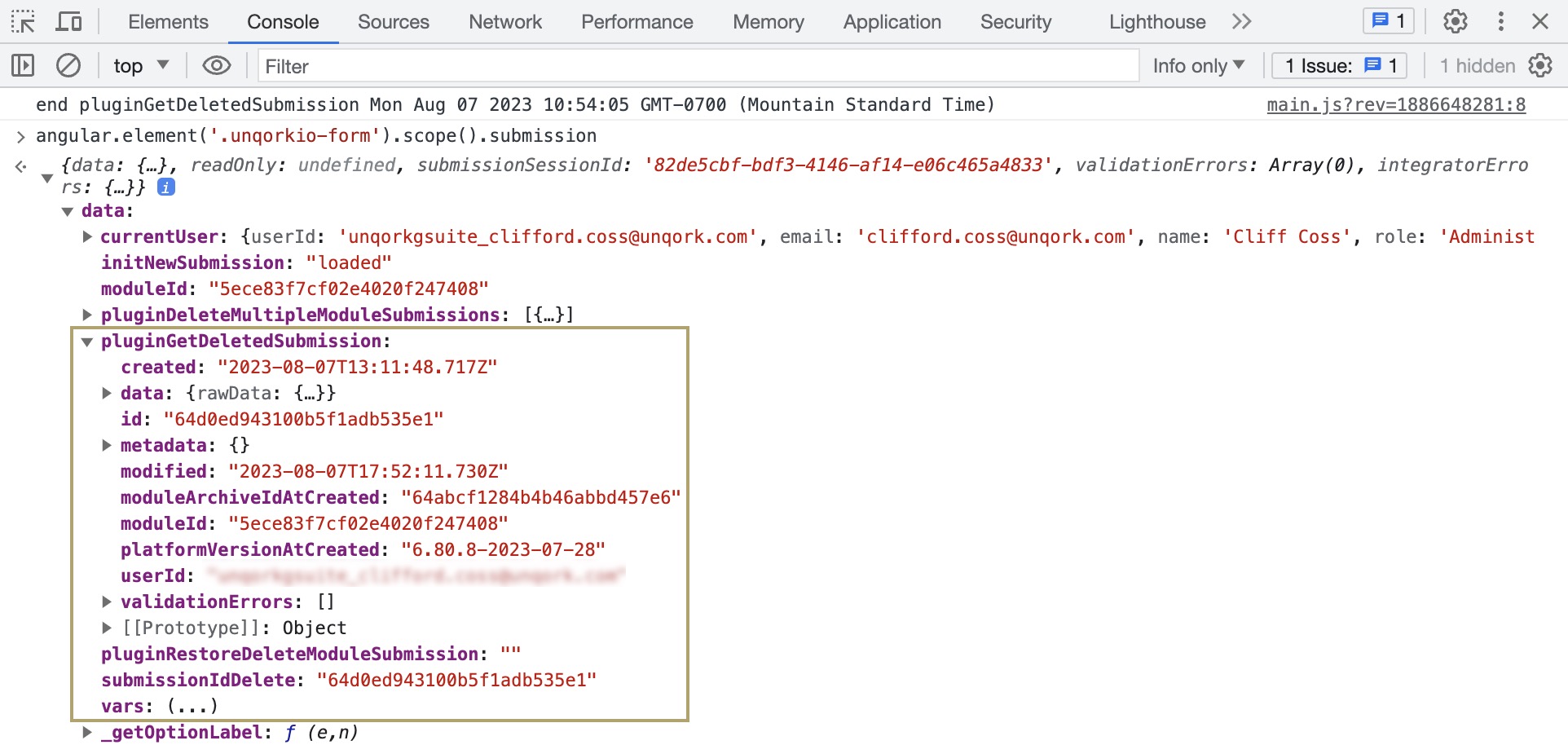Toggle the device toolbar icon

(x=68, y=21)
